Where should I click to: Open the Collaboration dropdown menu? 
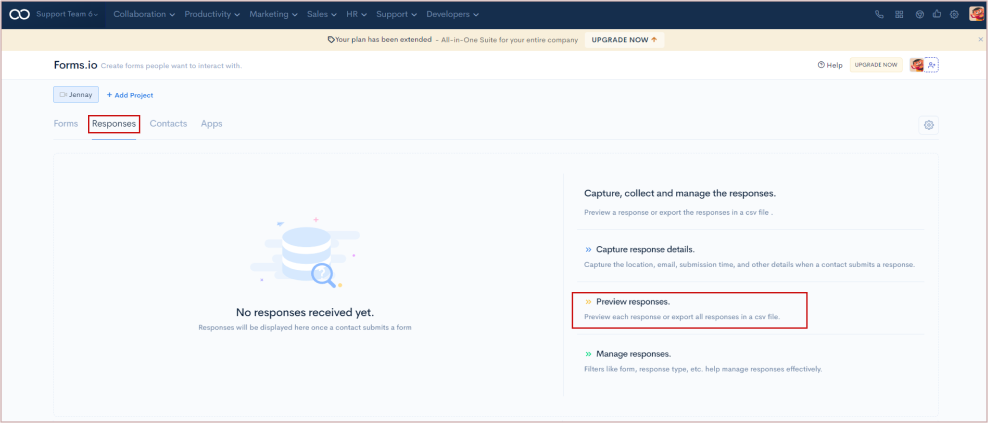(144, 15)
